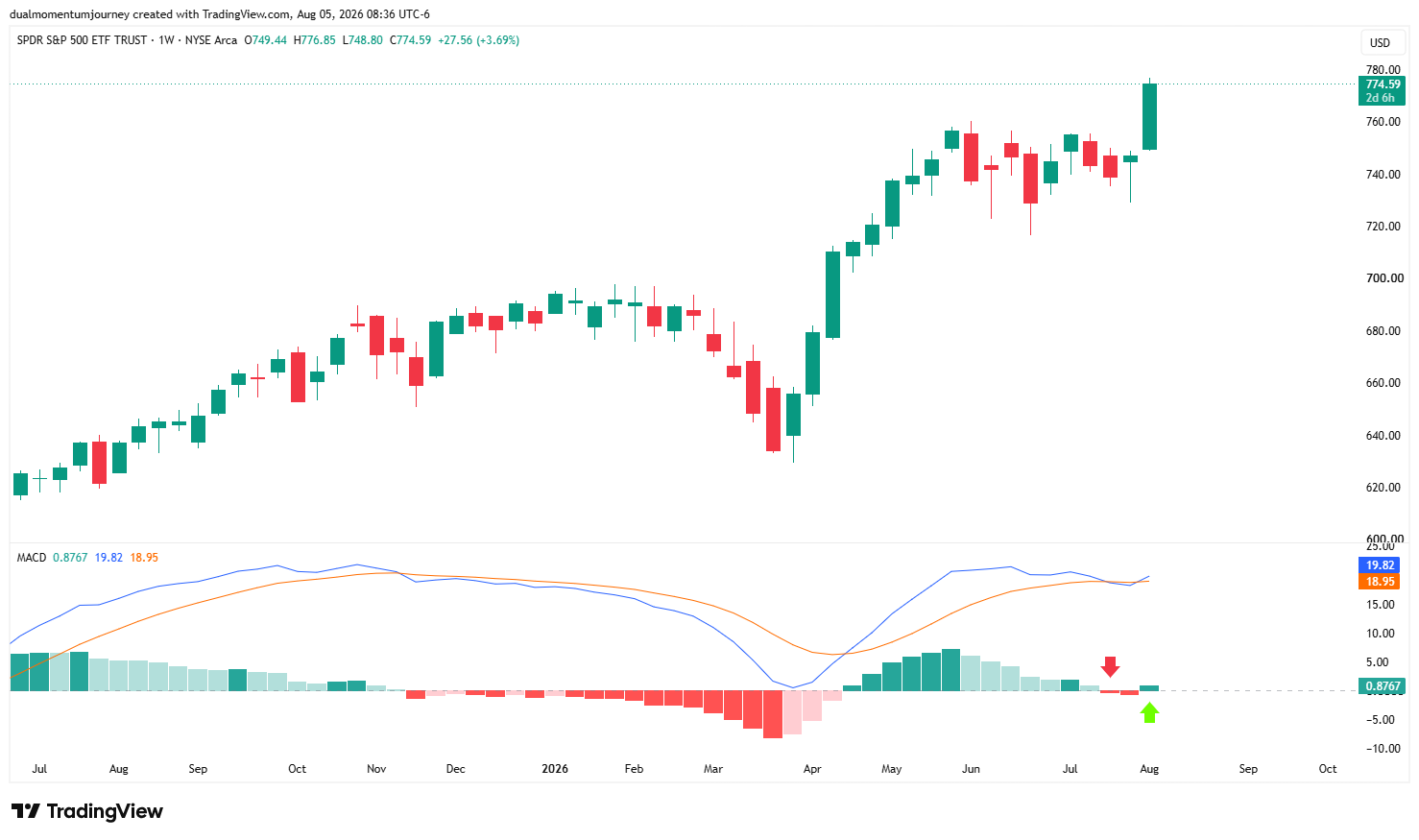Select the low value L748.80

point(363,40)
